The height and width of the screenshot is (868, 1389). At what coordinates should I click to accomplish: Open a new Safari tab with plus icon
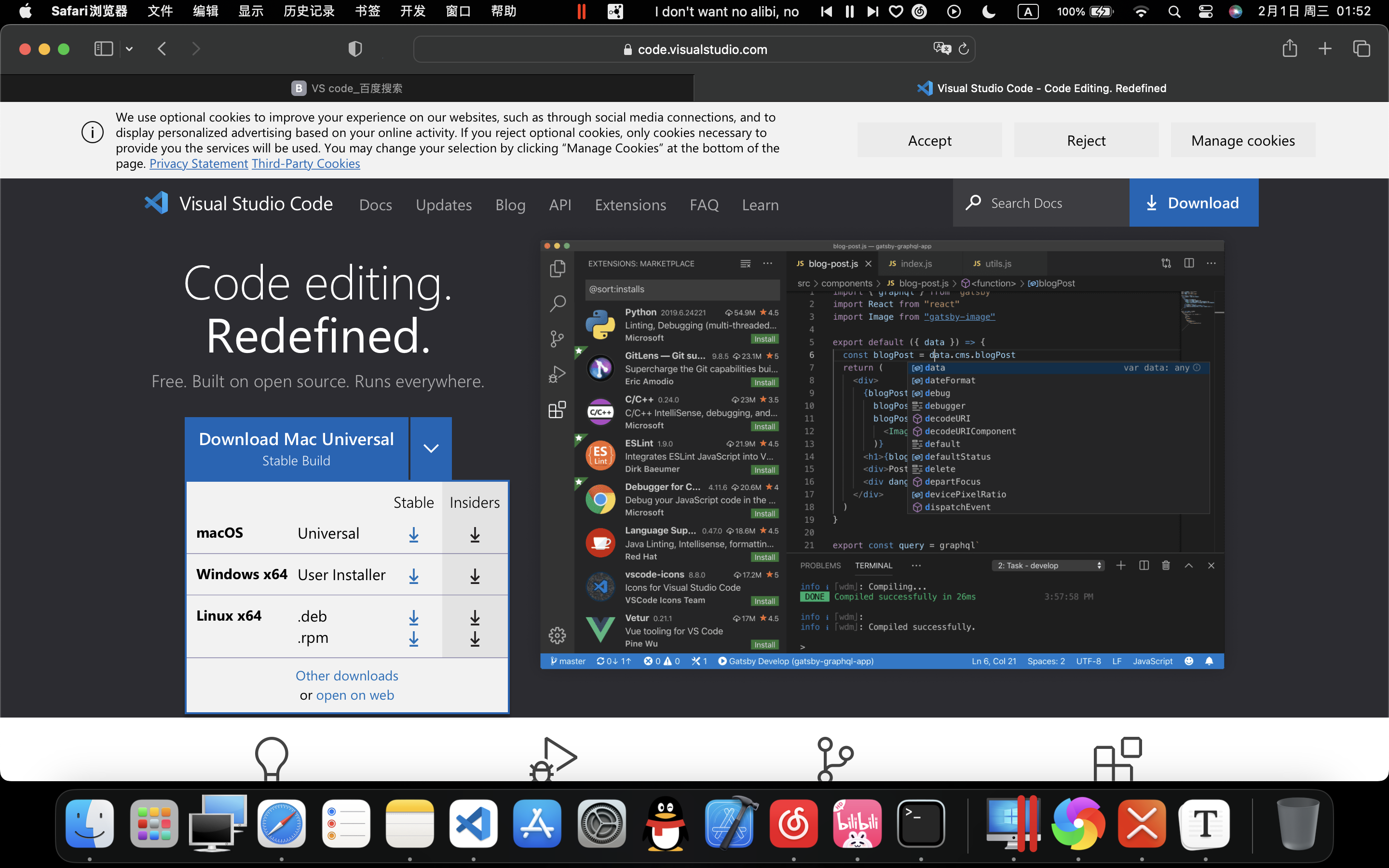(x=1325, y=49)
